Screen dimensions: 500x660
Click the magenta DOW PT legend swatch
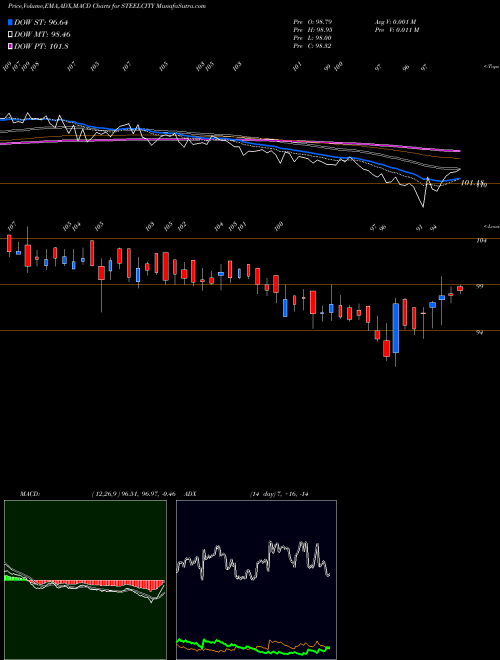10,46
